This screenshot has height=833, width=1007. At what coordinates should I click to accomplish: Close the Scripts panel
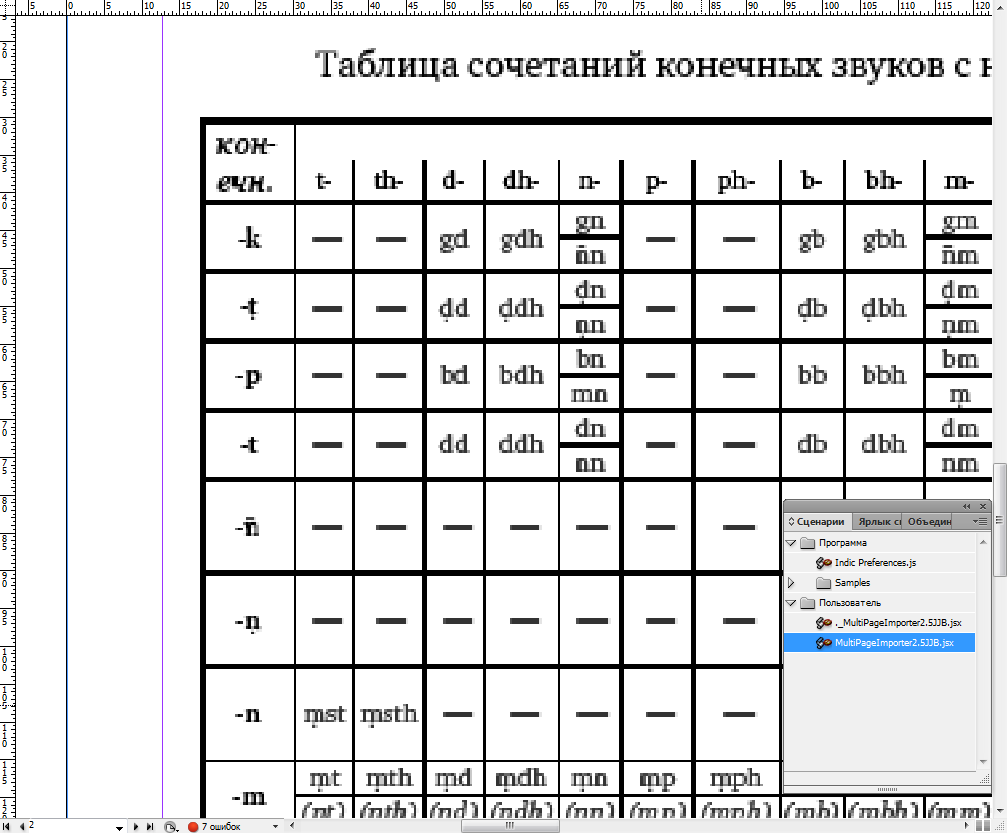click(983, 506)
